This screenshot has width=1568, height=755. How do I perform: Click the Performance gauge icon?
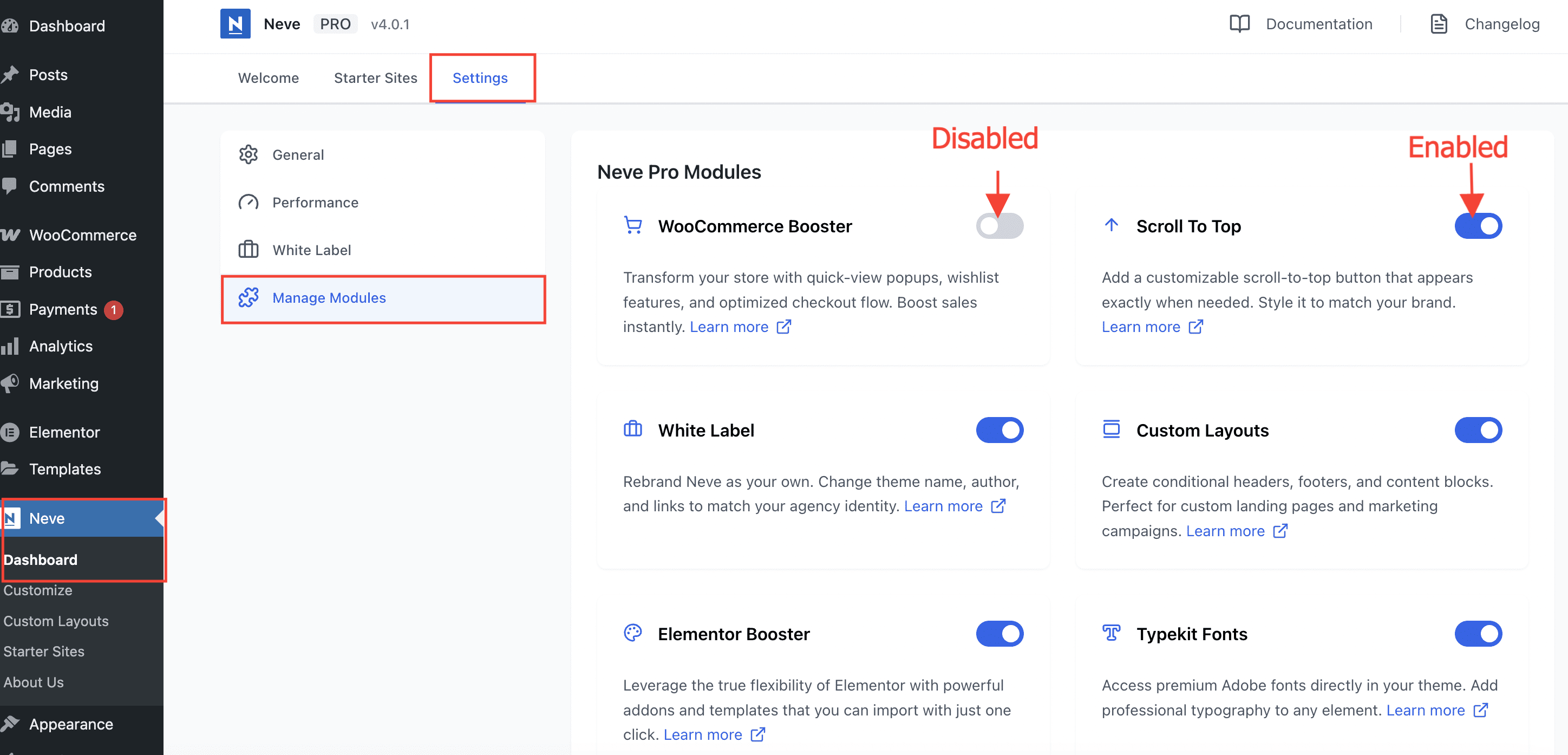249,202
